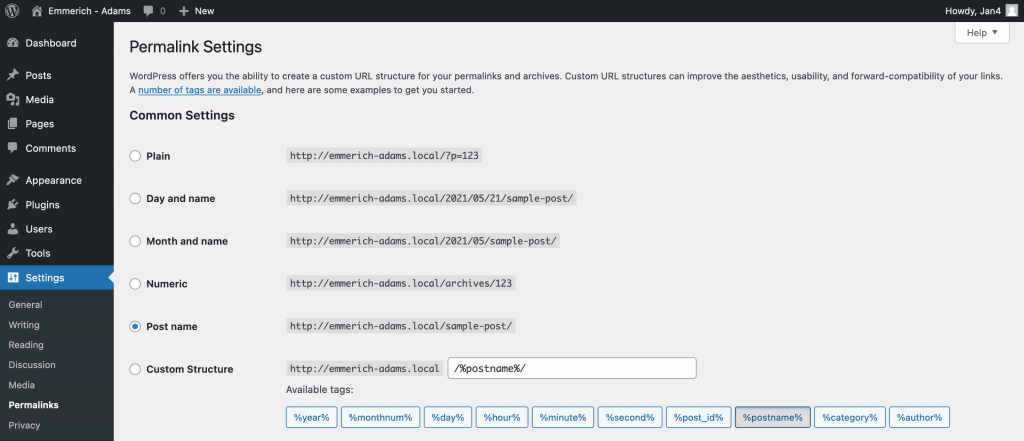Open the Howdy, Jan4 account menu
This screenshot has height=441, width=1024.
point(979,11)
